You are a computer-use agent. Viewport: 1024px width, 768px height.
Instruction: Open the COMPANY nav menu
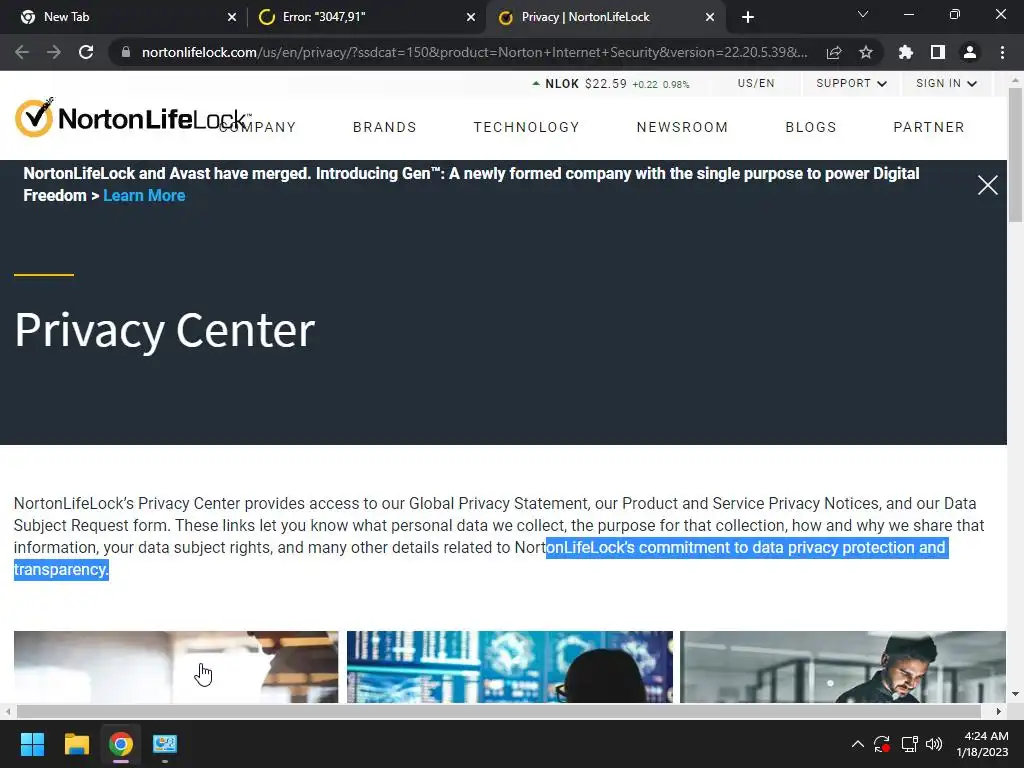coord(257,127)
